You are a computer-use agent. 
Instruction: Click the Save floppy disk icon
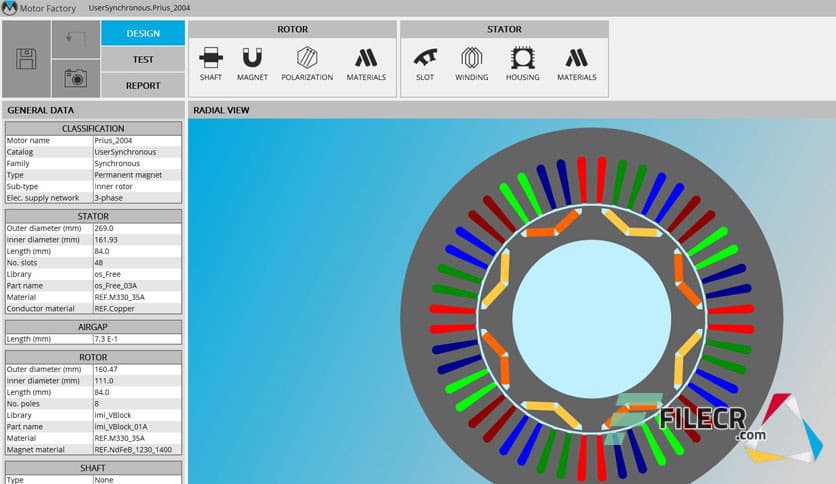pos(26,58)
